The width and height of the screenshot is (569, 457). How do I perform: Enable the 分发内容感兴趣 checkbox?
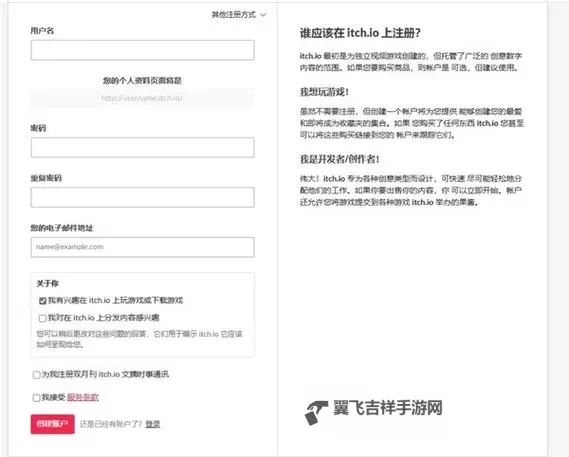coord(42,318)
